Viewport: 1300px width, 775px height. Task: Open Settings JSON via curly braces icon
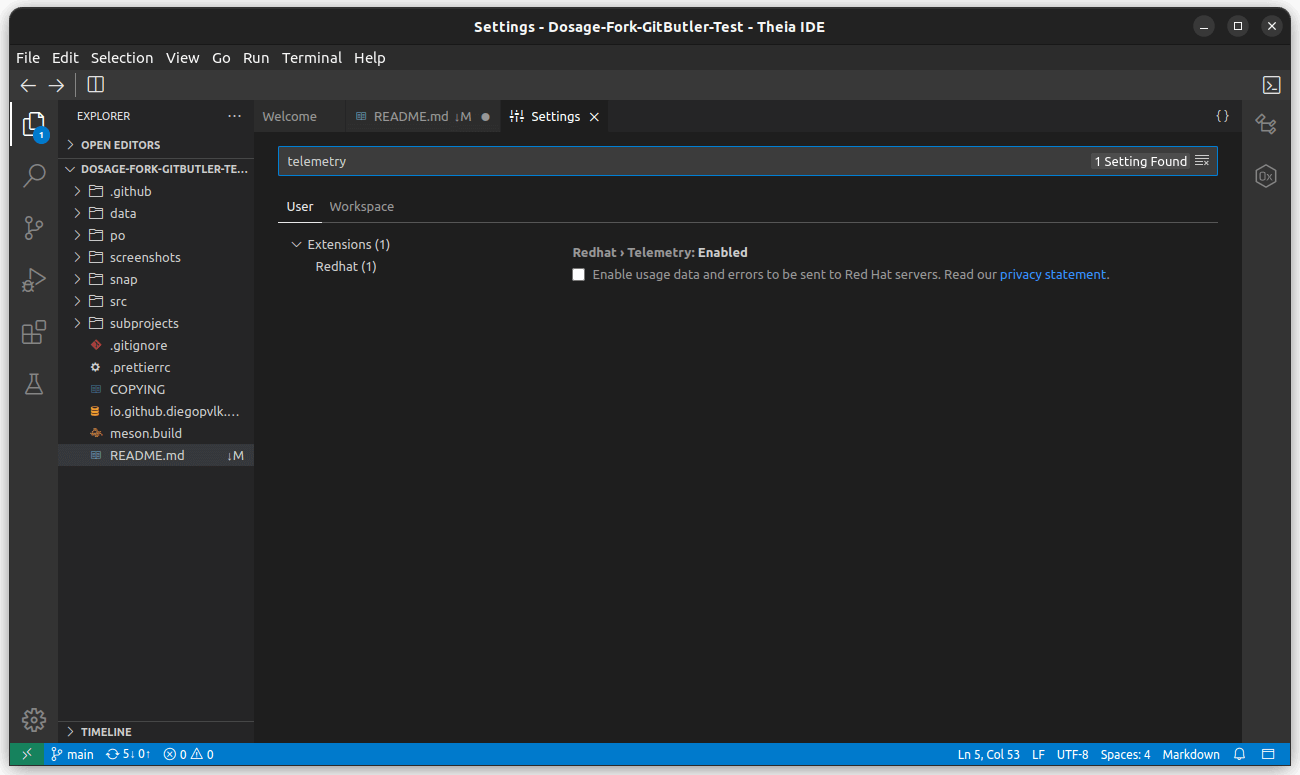pos(1222,115)
